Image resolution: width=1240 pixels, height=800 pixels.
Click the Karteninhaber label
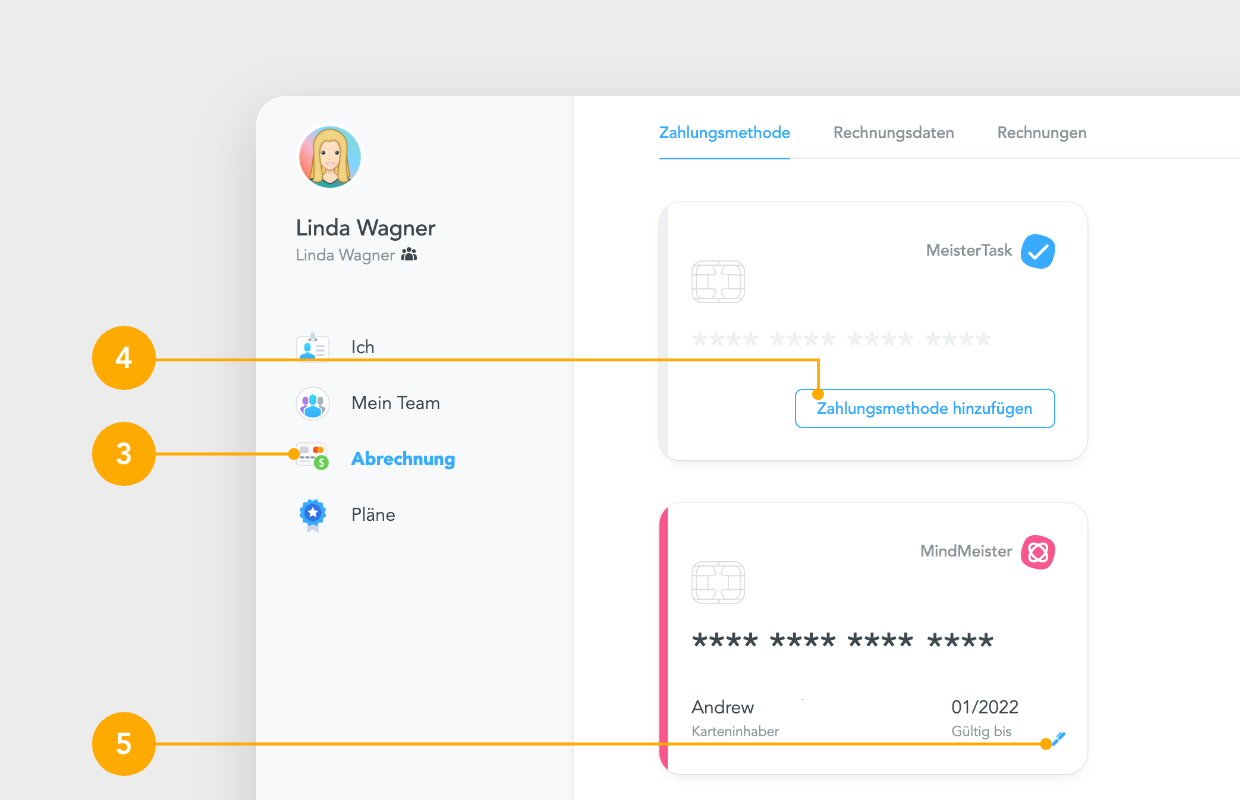(735, 731)
